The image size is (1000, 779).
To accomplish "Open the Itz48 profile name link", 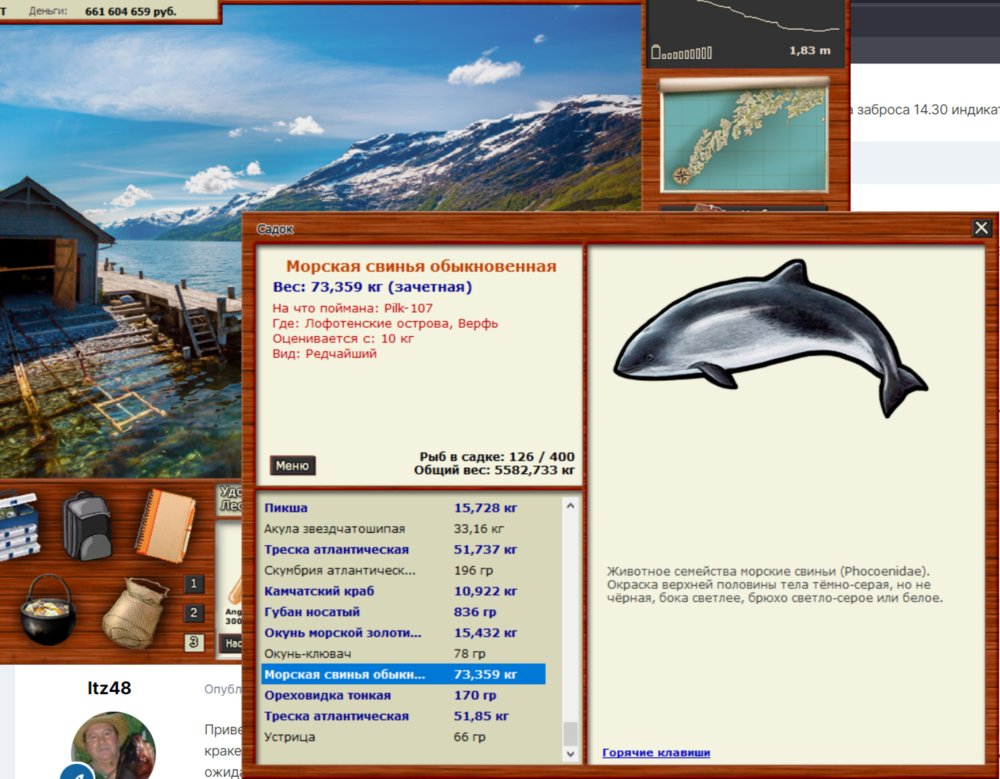I will coord(109,688).
